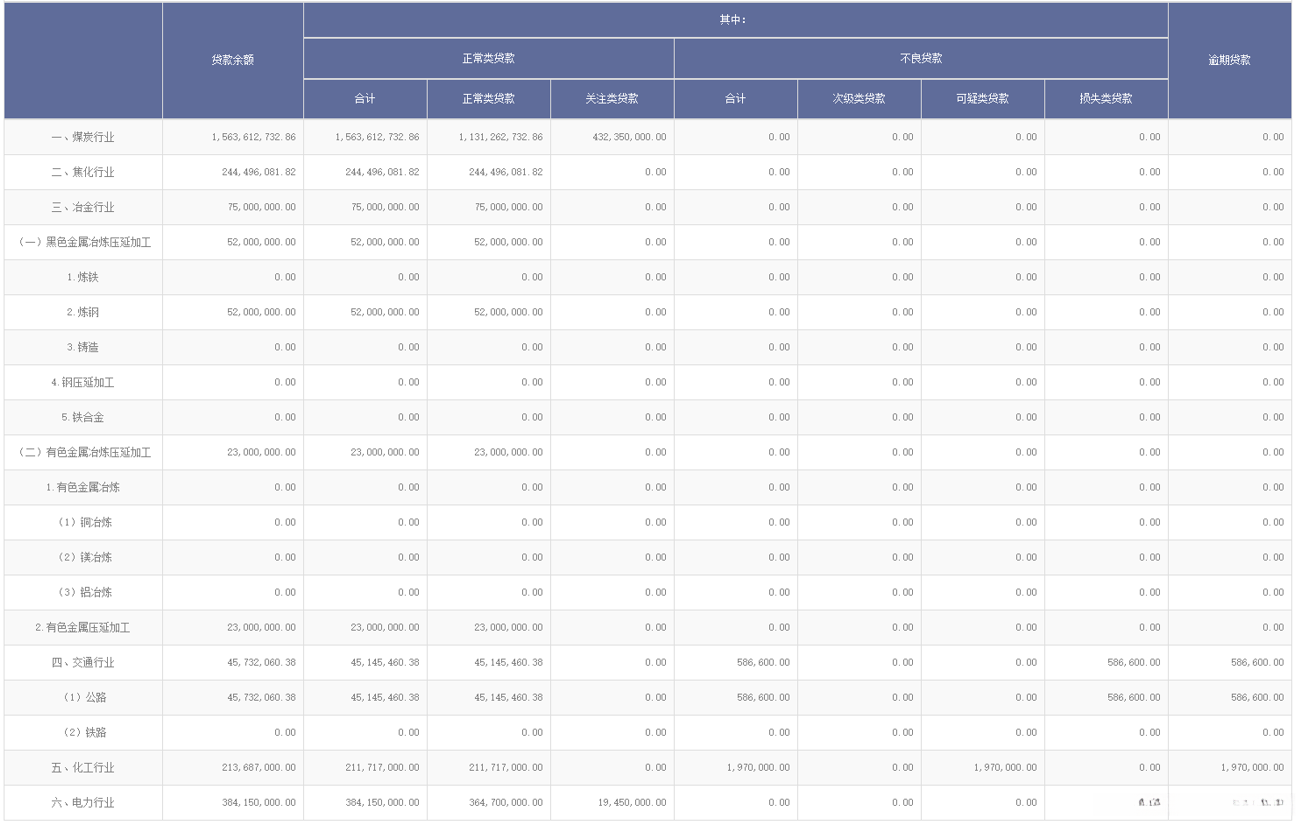Click the 次级类贷款 column header
Viewport: 1296px width, 824px height.
pyautogui.click(x=859, y=99)
